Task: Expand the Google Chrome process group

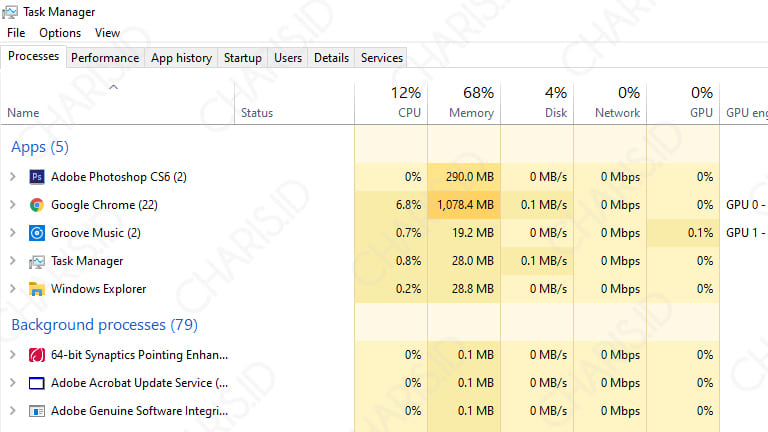Action: click(13, 205)
